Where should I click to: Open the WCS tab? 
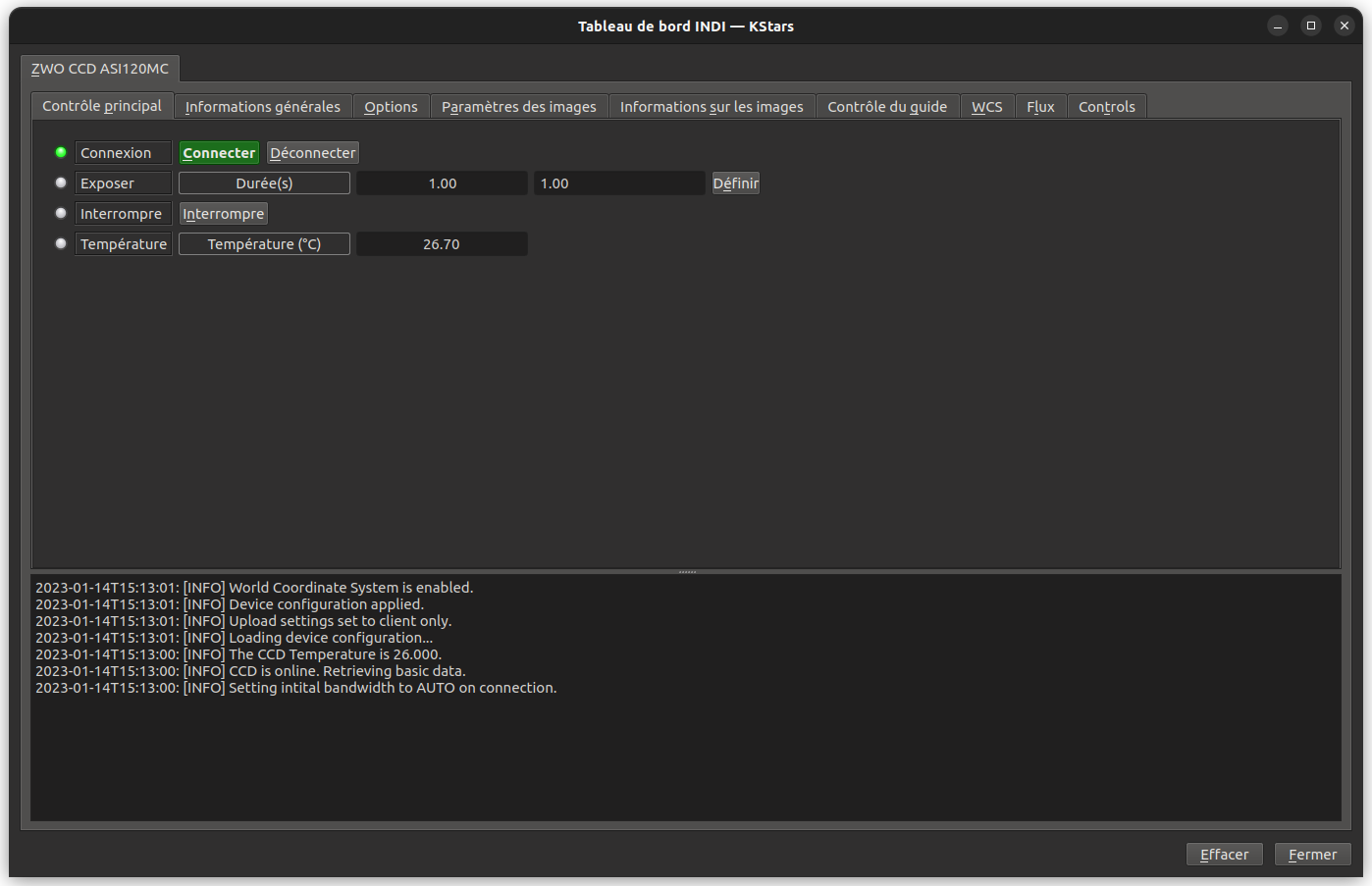coord(987,107)
